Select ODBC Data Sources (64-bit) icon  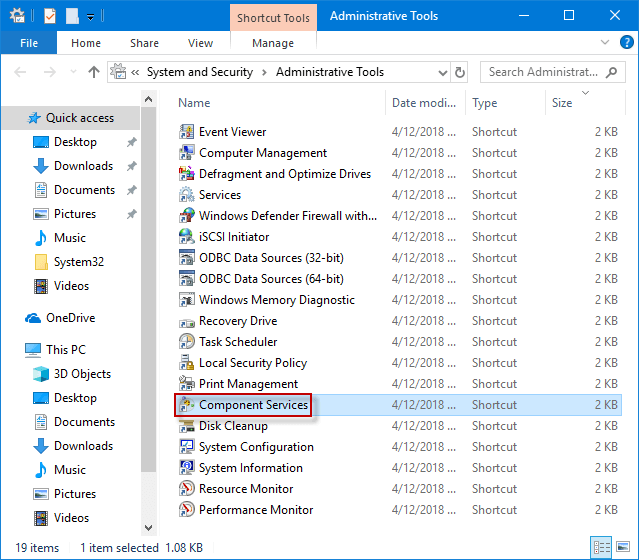click(x=187, y=279)
